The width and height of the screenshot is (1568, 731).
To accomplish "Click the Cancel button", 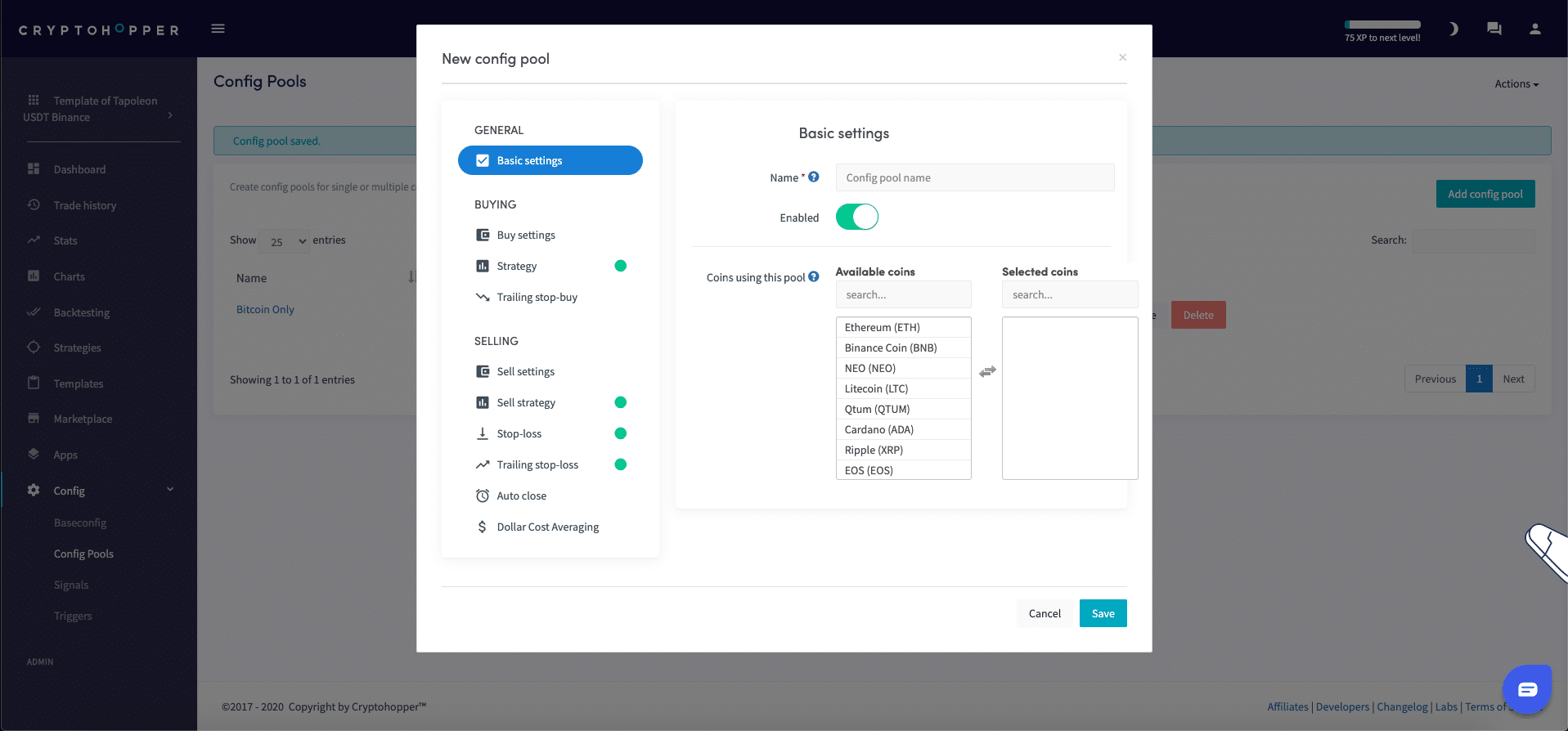I will [x=1045, y=613].
